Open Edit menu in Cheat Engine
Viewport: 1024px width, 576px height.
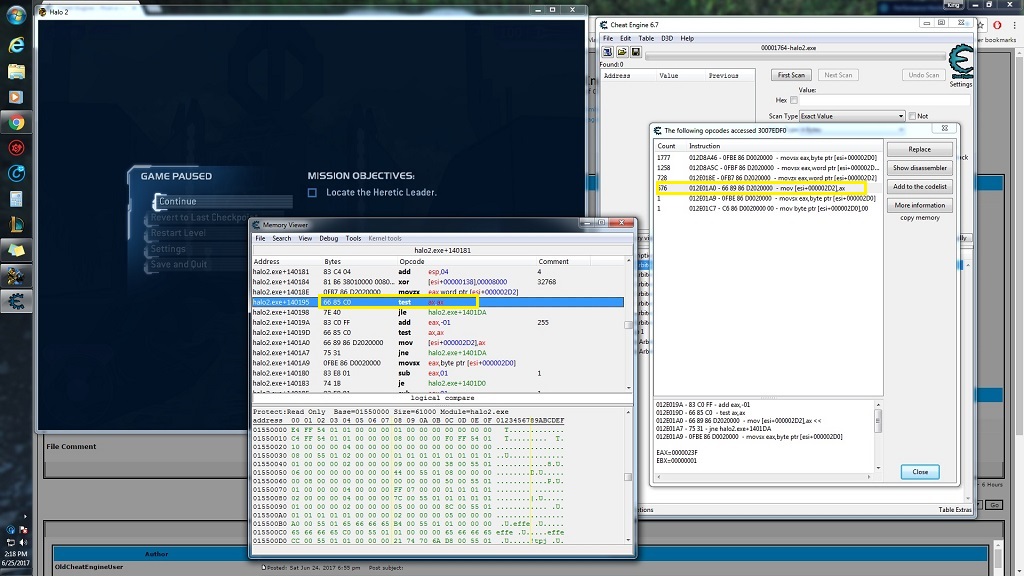pos(625,39)
